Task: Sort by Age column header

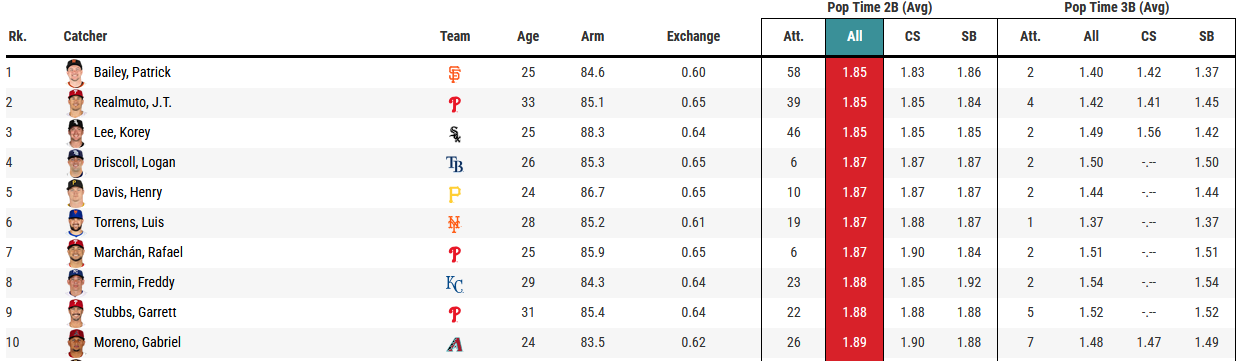Action: point(528,37)
